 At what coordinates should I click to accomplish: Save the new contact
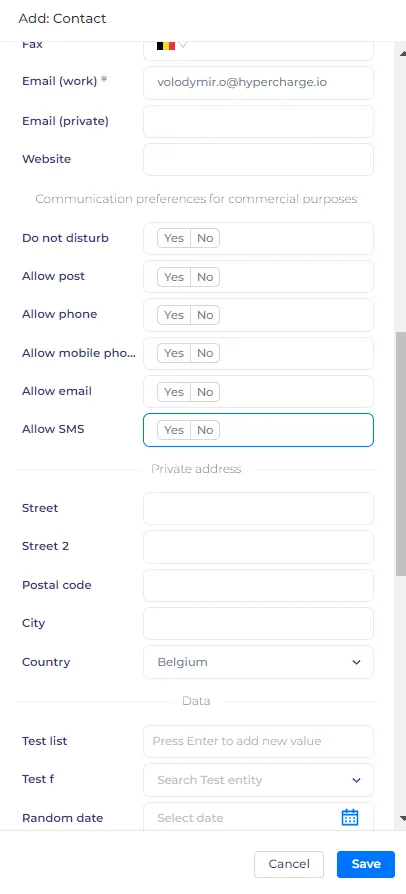pyautogui.click(x=366, y=864)
